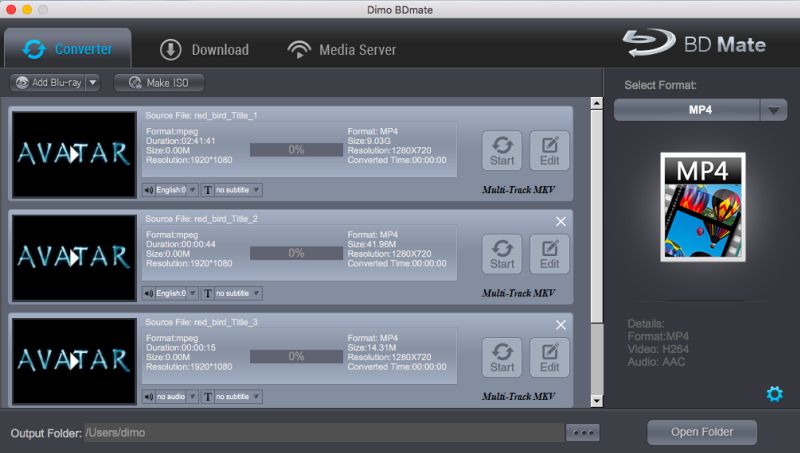This screenshot has width=800, height=453.
Task: Open format settings with the blue gear icon
Action: click(x=774, y=394)
